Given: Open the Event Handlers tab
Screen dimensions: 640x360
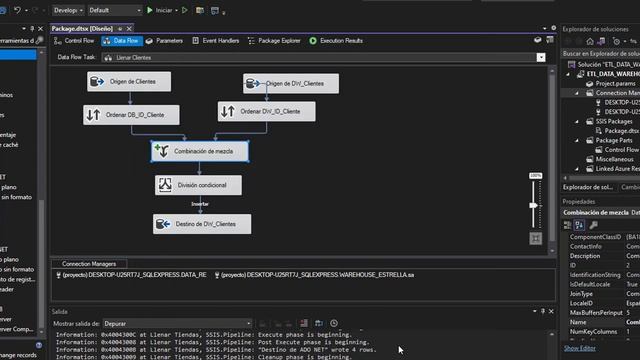Looking at the screenshot, I should pos(216,41).
